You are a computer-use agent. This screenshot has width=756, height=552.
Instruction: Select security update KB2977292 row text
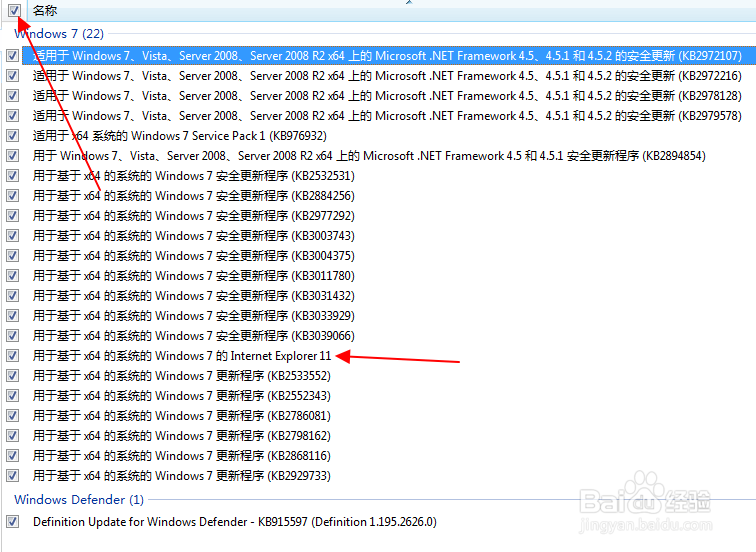194,216
